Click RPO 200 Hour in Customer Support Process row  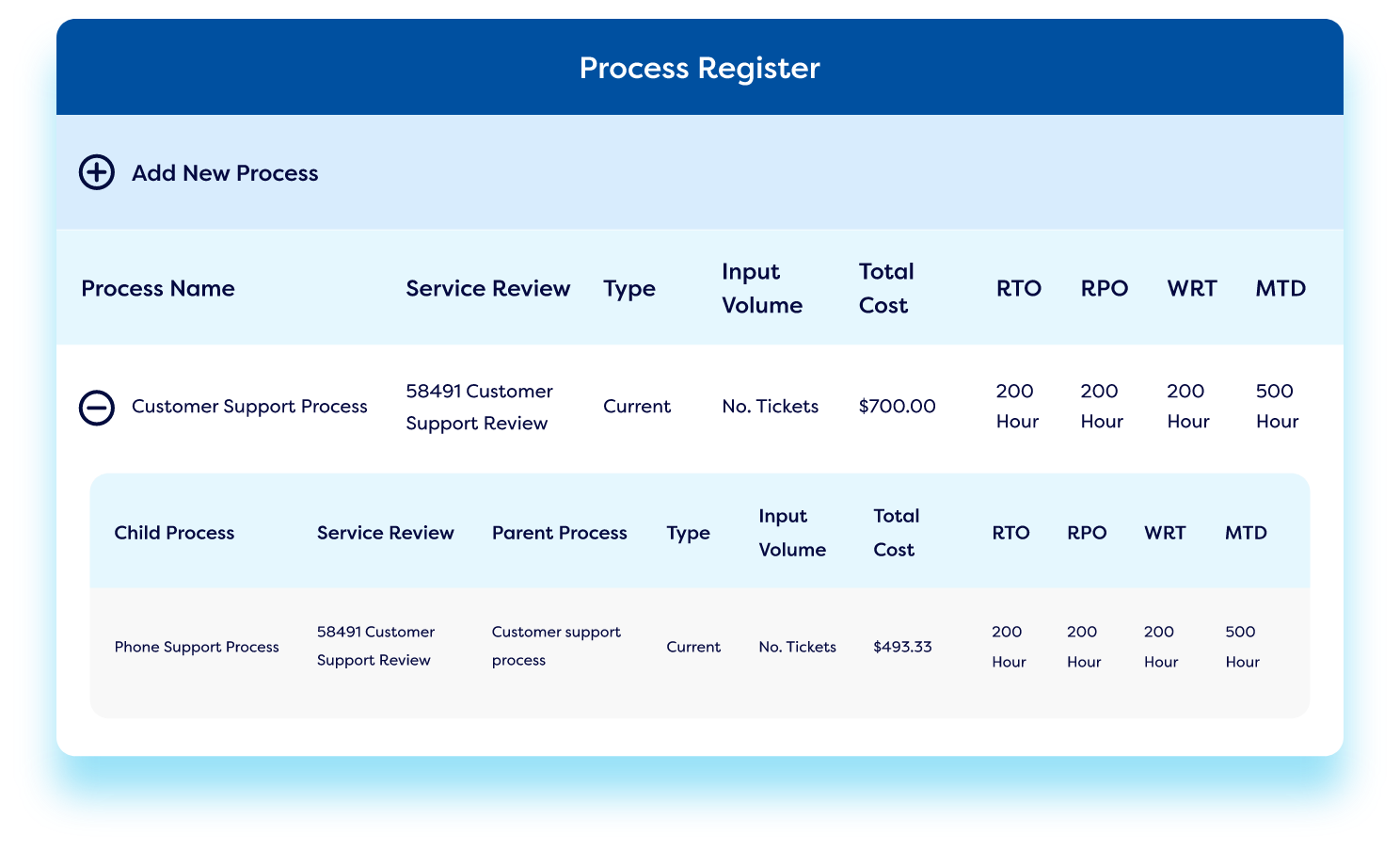coord(1102,406)
